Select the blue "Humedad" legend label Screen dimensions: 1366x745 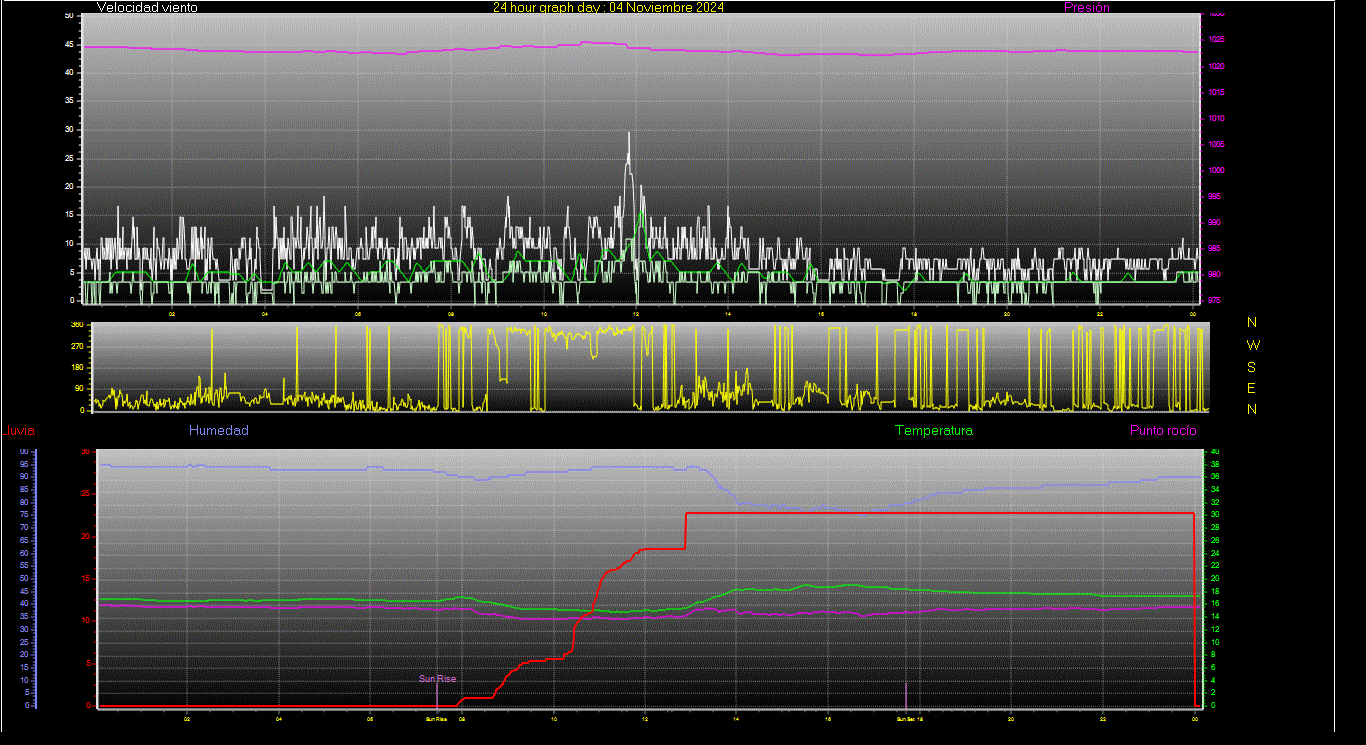(x=219, y=430)
